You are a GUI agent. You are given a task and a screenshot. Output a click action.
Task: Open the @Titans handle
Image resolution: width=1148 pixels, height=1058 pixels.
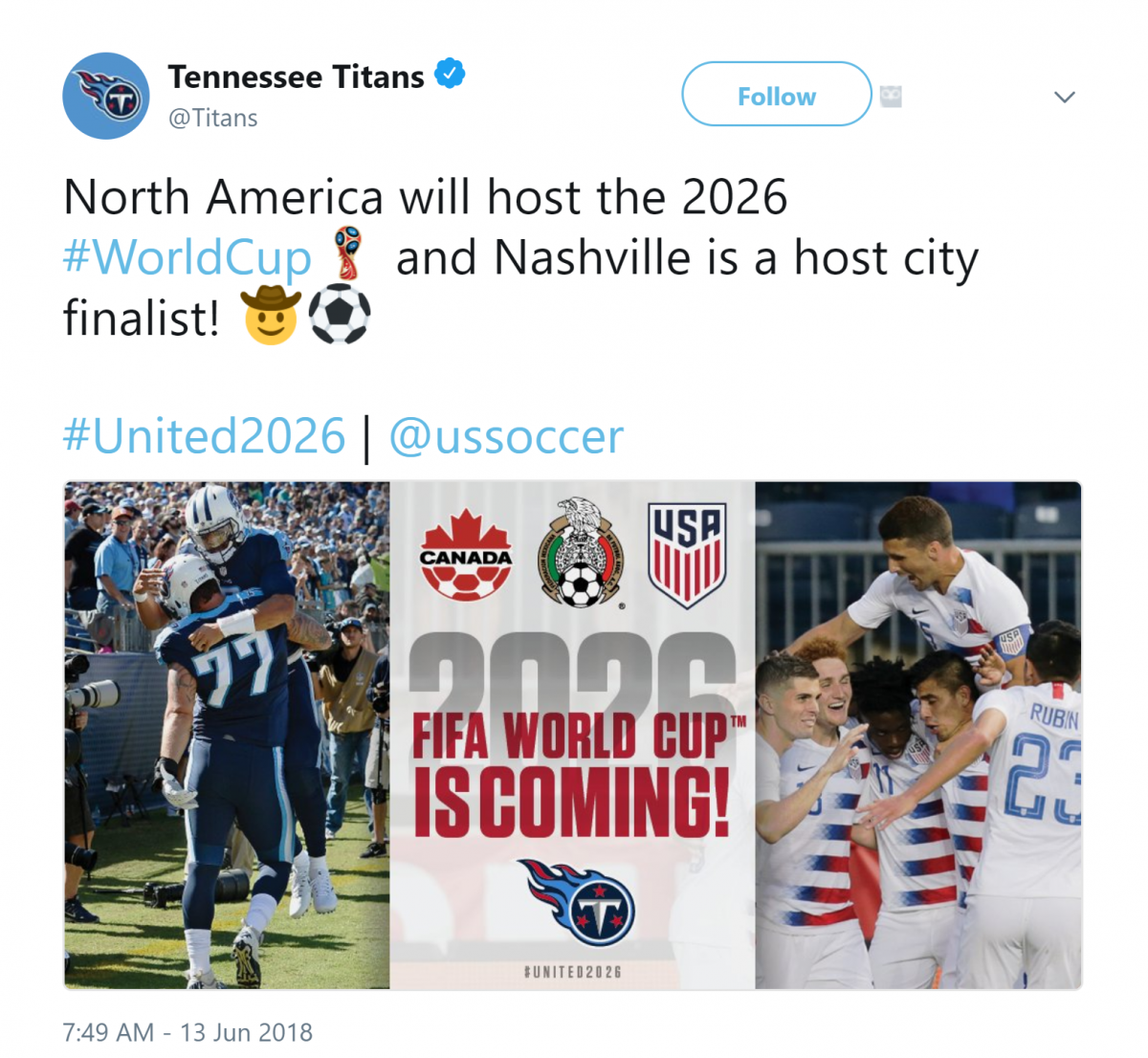point(213,118)
